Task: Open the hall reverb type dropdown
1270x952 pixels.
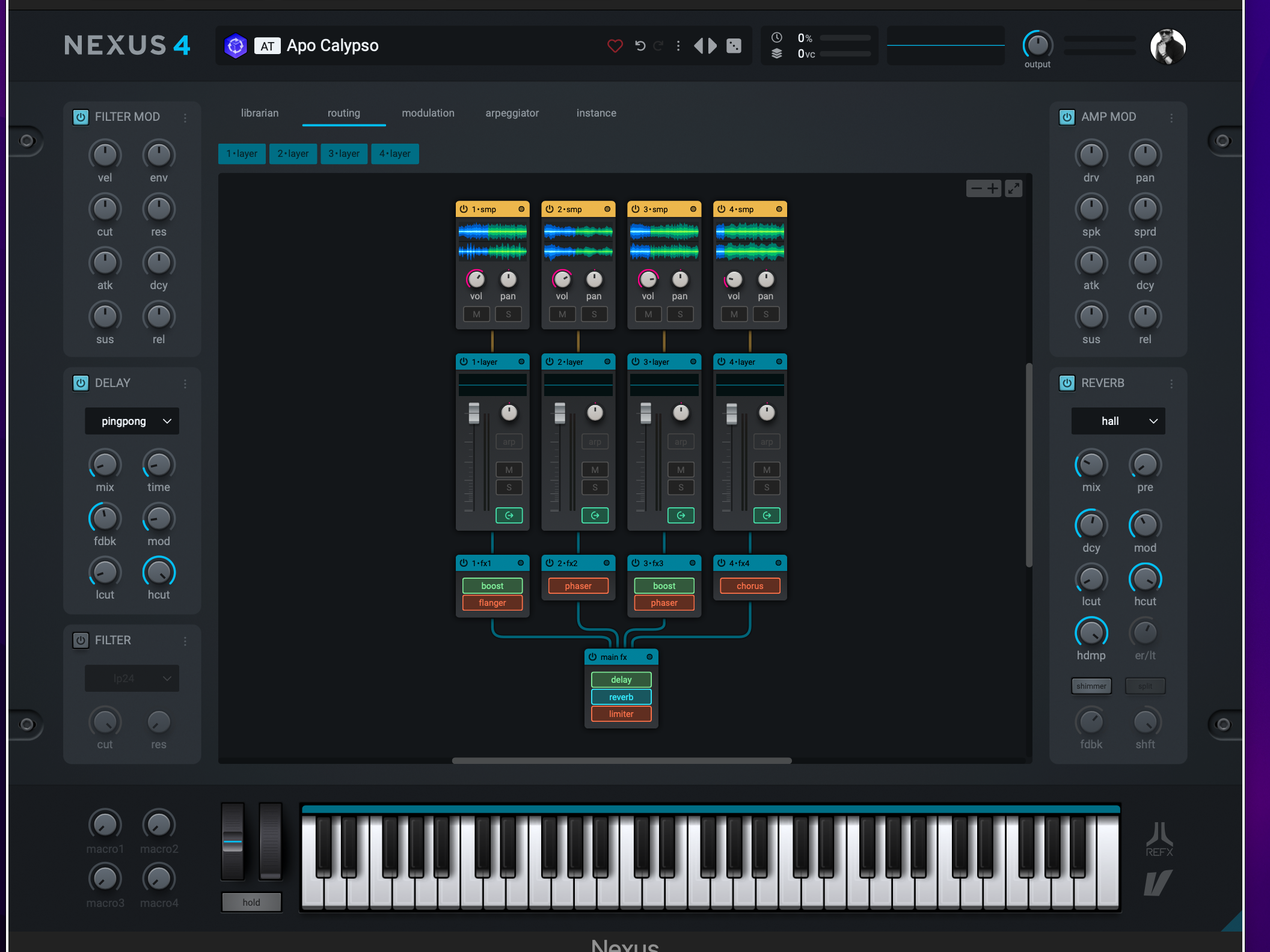Action: 1118,421
